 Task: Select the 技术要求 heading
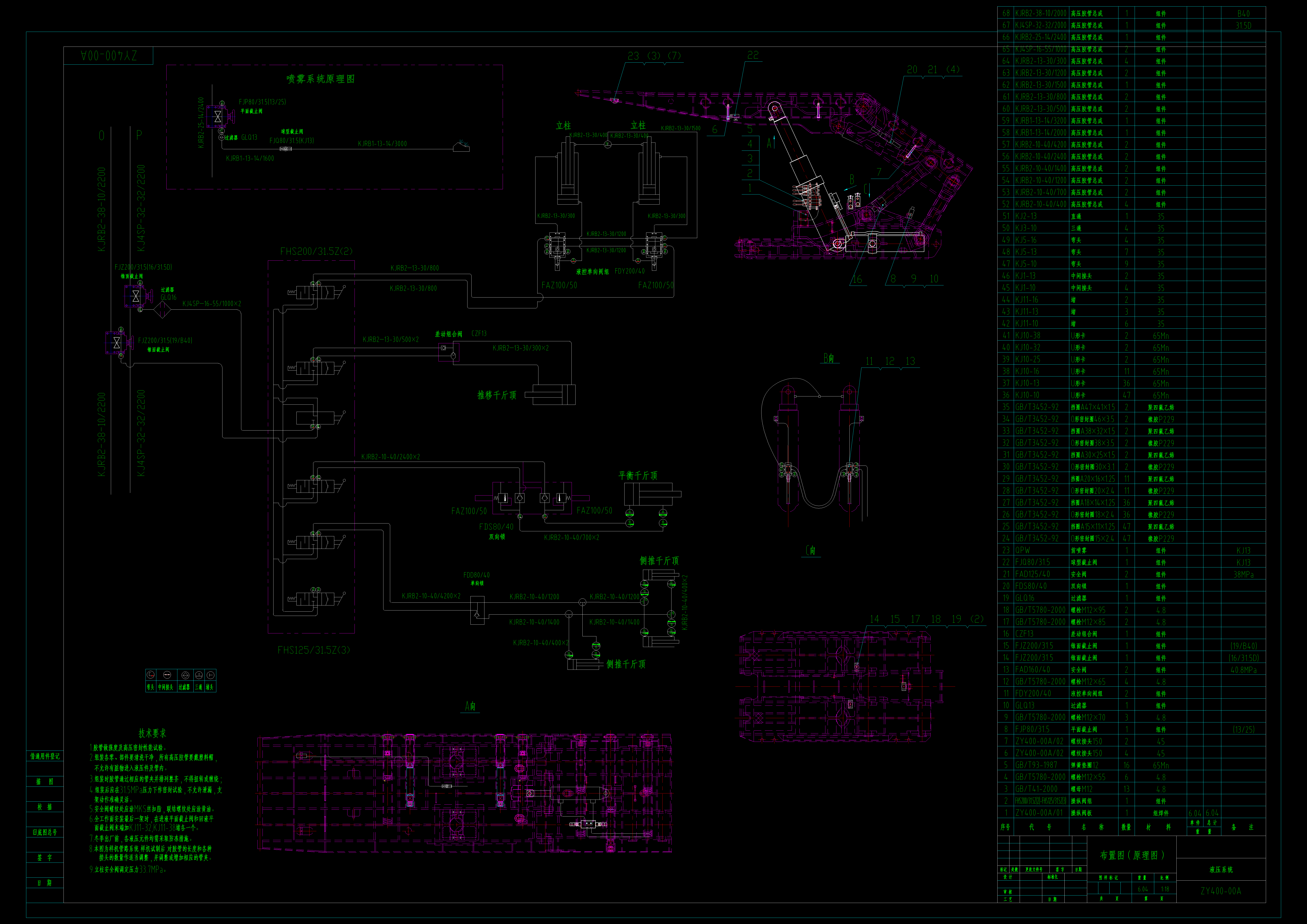click(153, 733)
